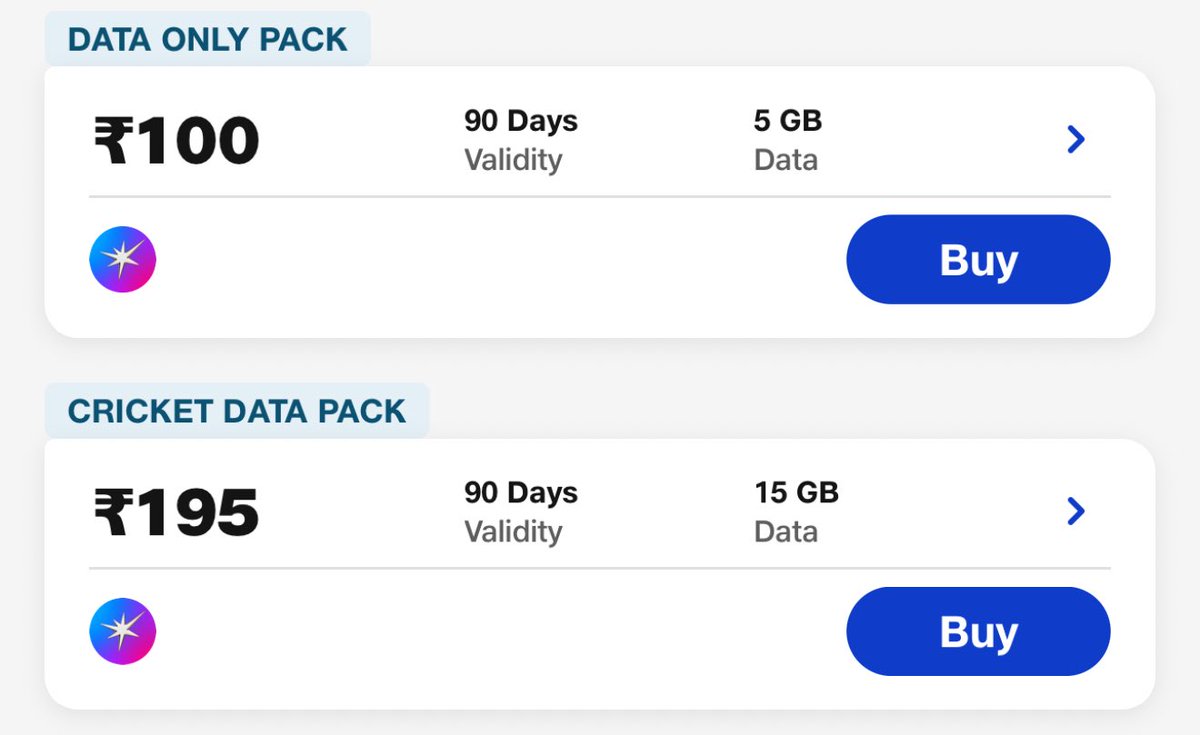Viewport: 1200px width, 735px height.
Task: Select the CRICKET DATA PACK category label
Action: [x=237, y=411]
